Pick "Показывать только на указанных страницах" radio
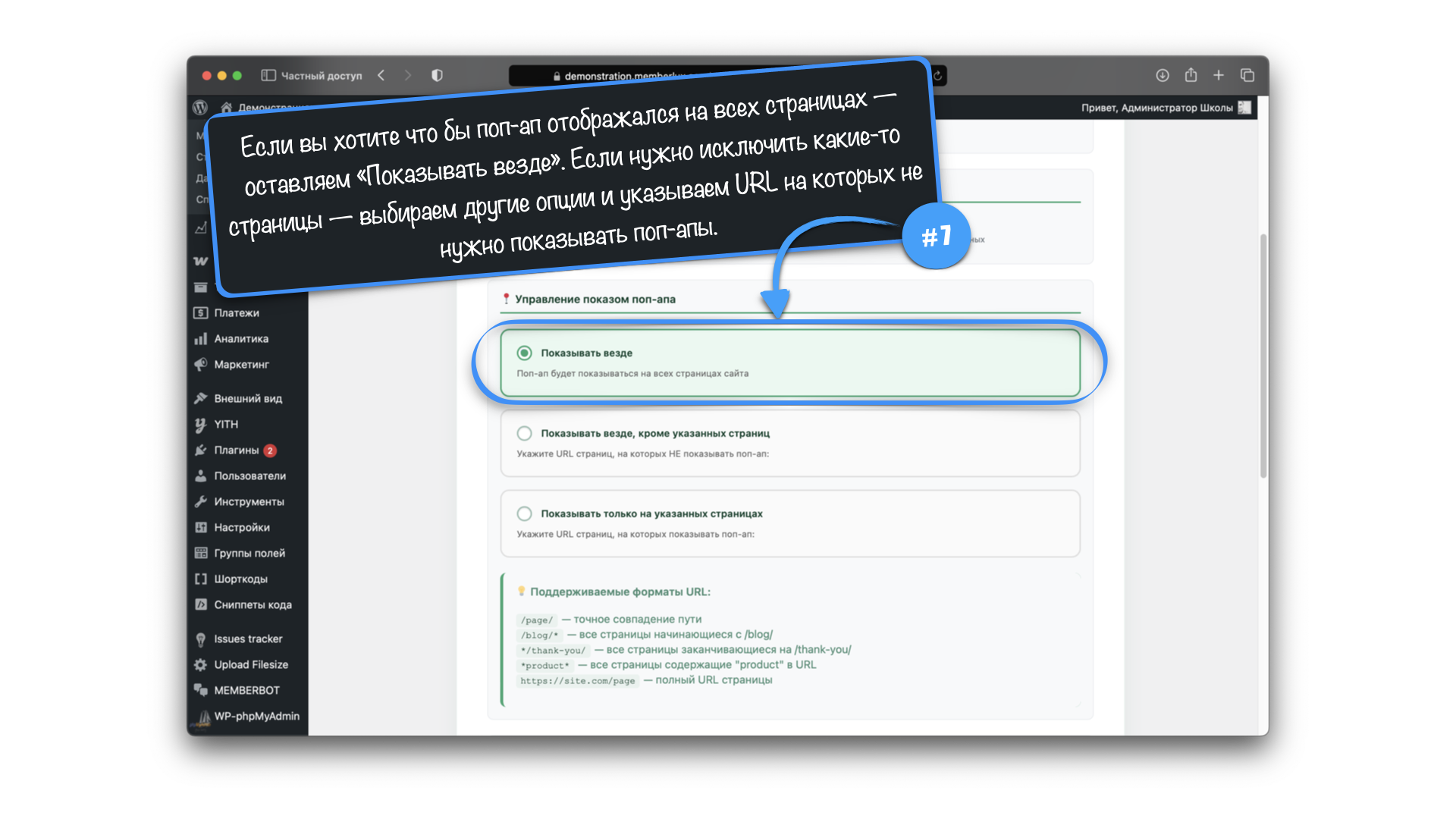 tap(524, 514)
